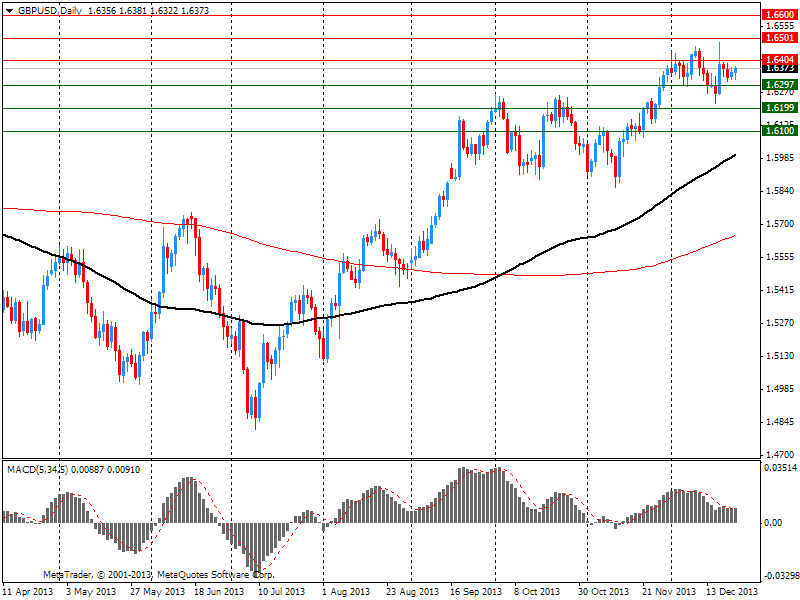
Task: Click the -0.03298 value on MACD scale
Action: pos(779,576)
